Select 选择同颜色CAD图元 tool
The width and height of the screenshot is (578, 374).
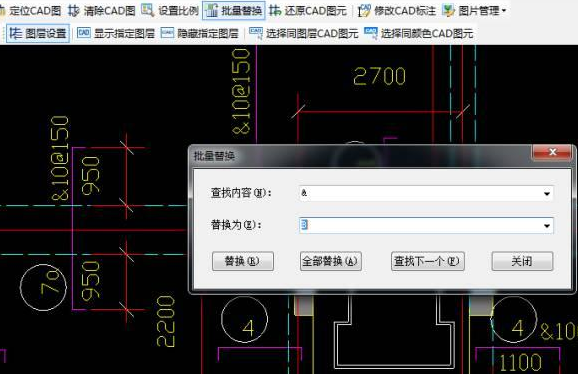coord(418,34)
